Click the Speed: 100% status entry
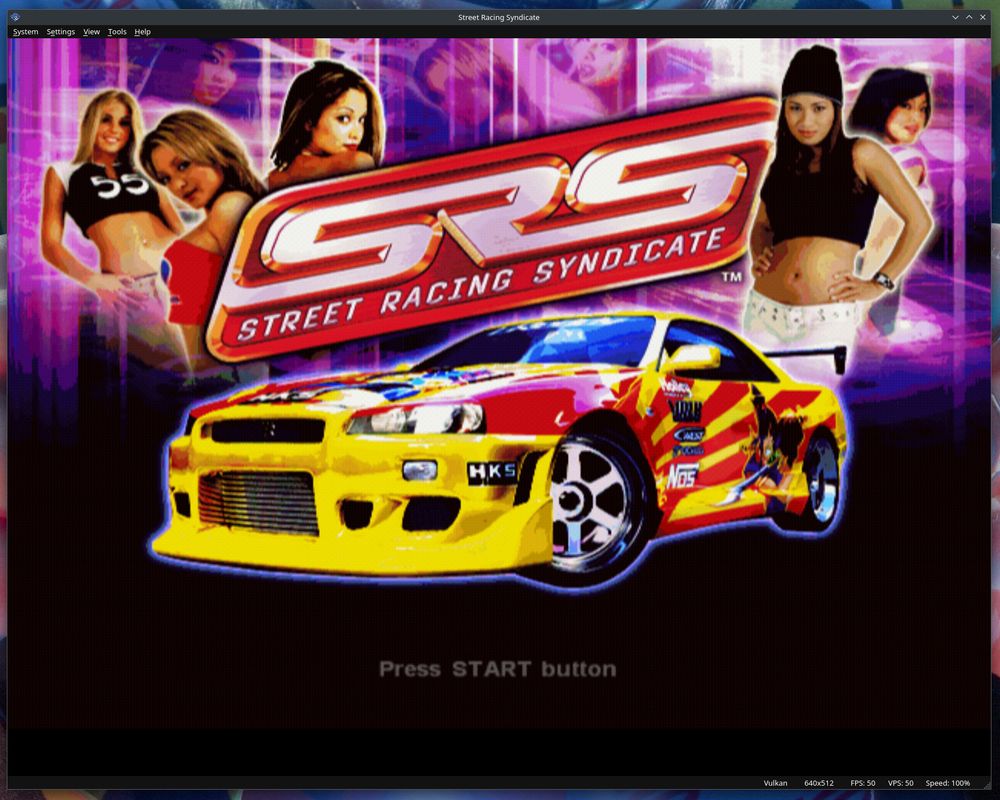The image size is (1000, 800). point(948,783)
